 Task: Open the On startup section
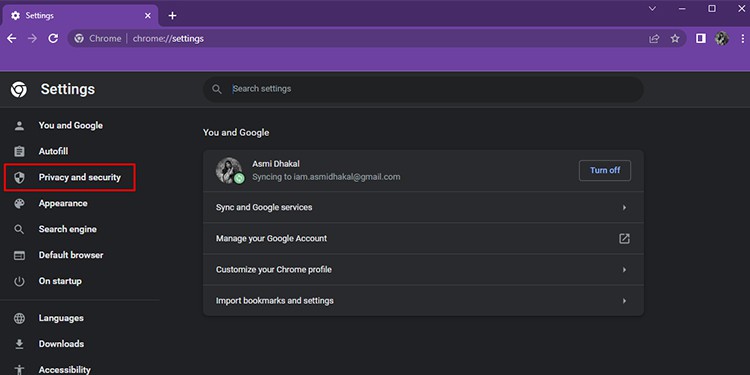(x=60, y=281)
